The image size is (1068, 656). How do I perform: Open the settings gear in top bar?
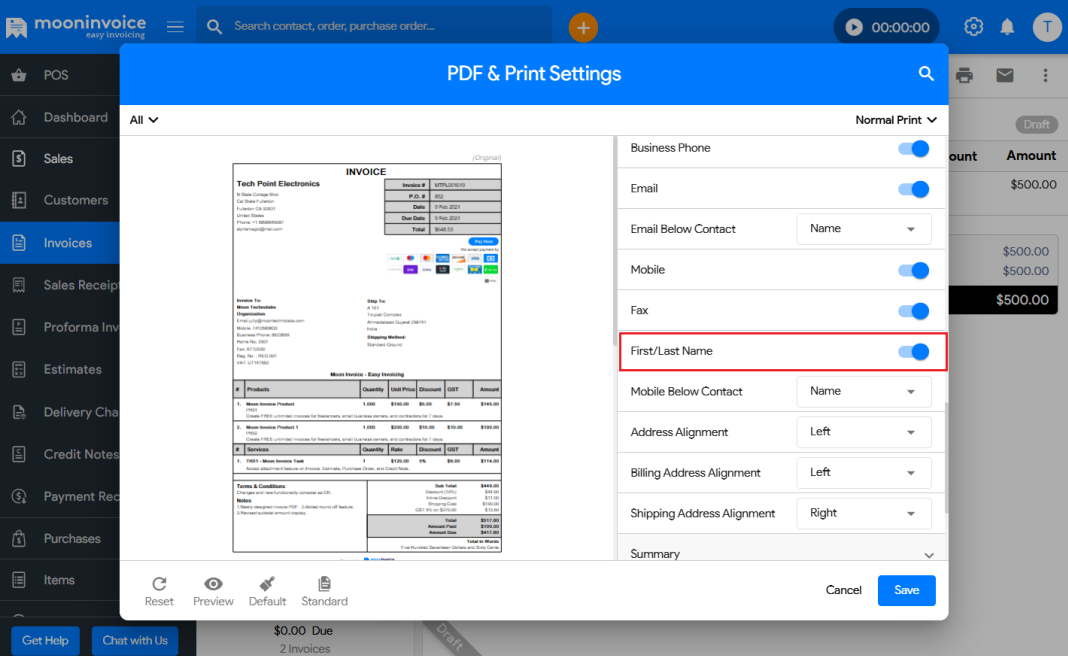click(x=973, y=27)
